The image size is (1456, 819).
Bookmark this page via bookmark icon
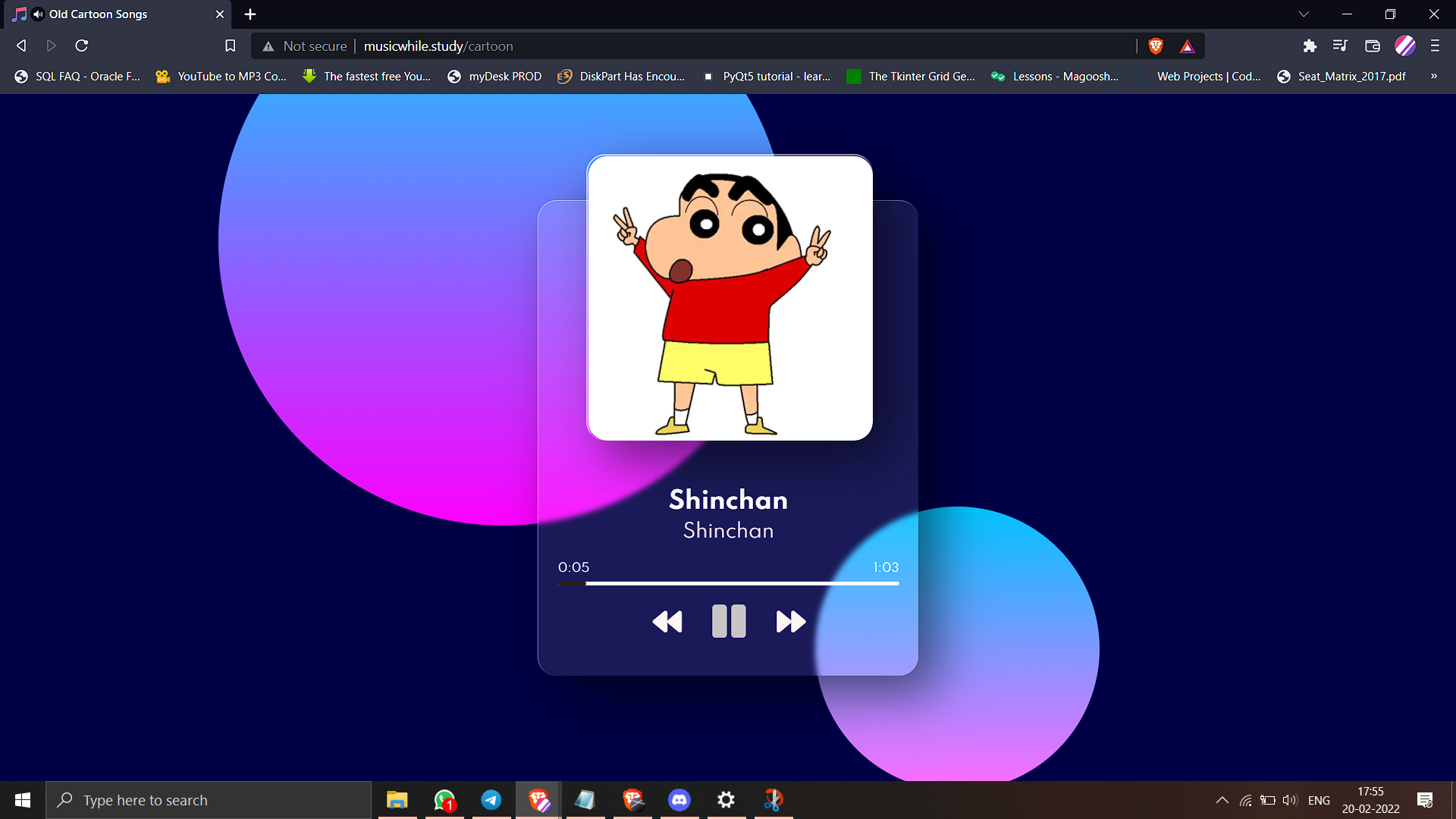pos(231,46)
